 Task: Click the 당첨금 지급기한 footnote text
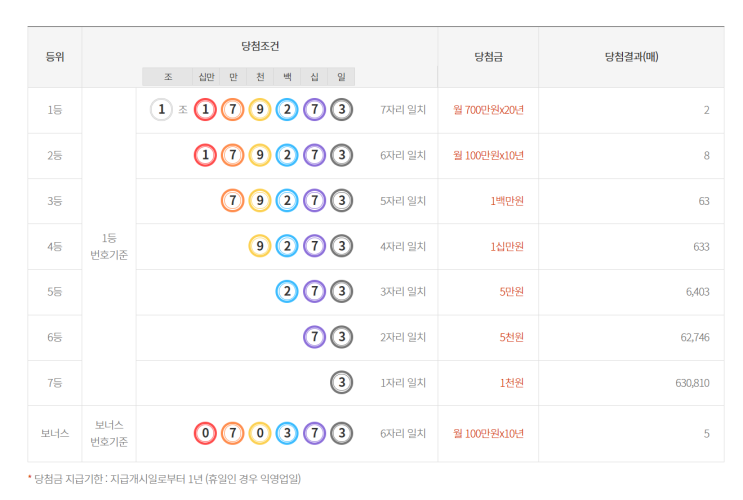click(168, 479)
